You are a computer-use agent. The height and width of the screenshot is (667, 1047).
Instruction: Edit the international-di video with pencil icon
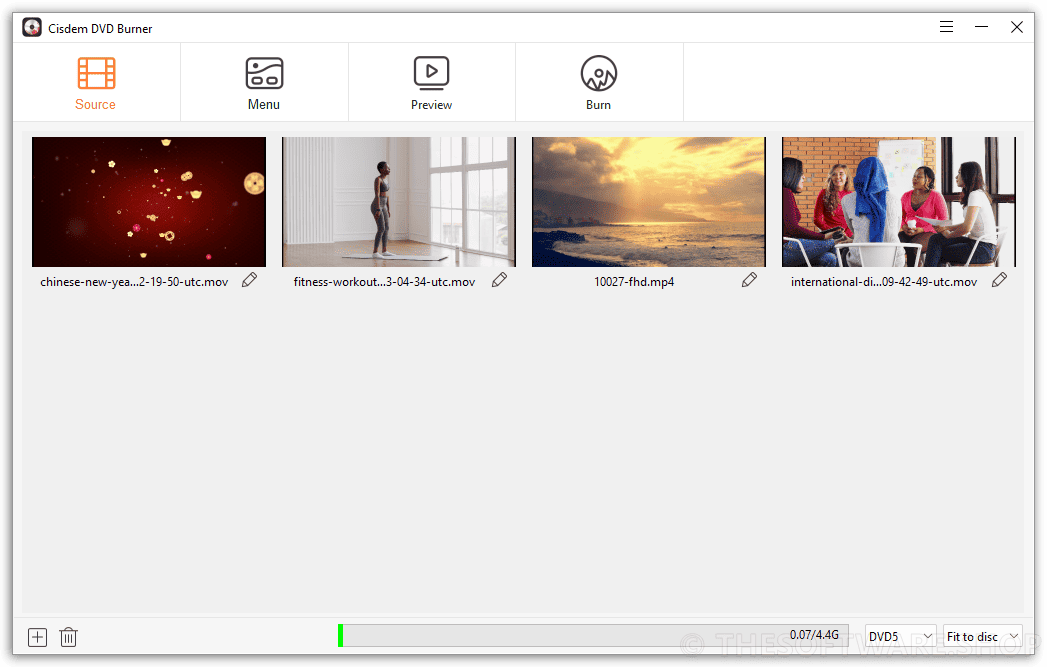[999, 280]
